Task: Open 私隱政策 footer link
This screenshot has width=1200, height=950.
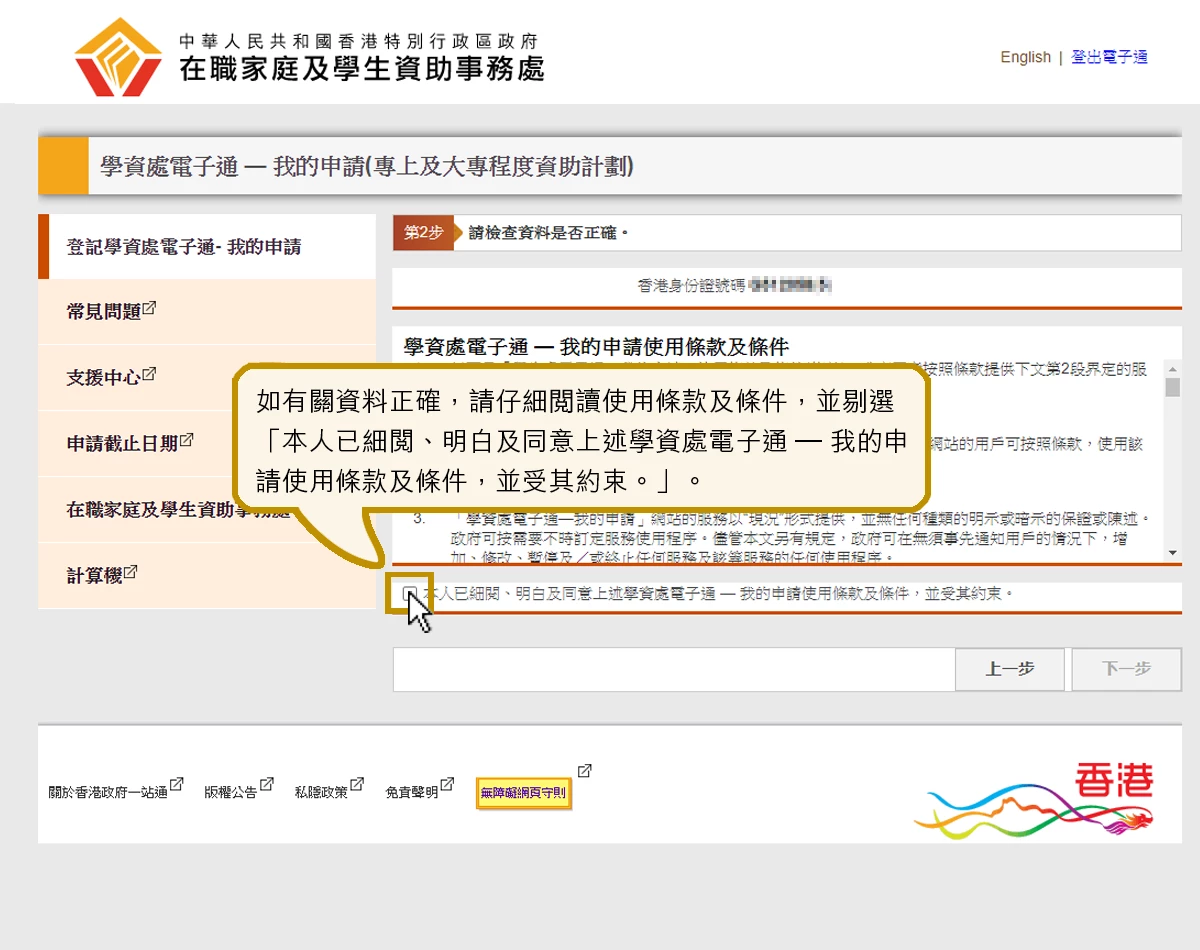Action: tap(321, 792)
